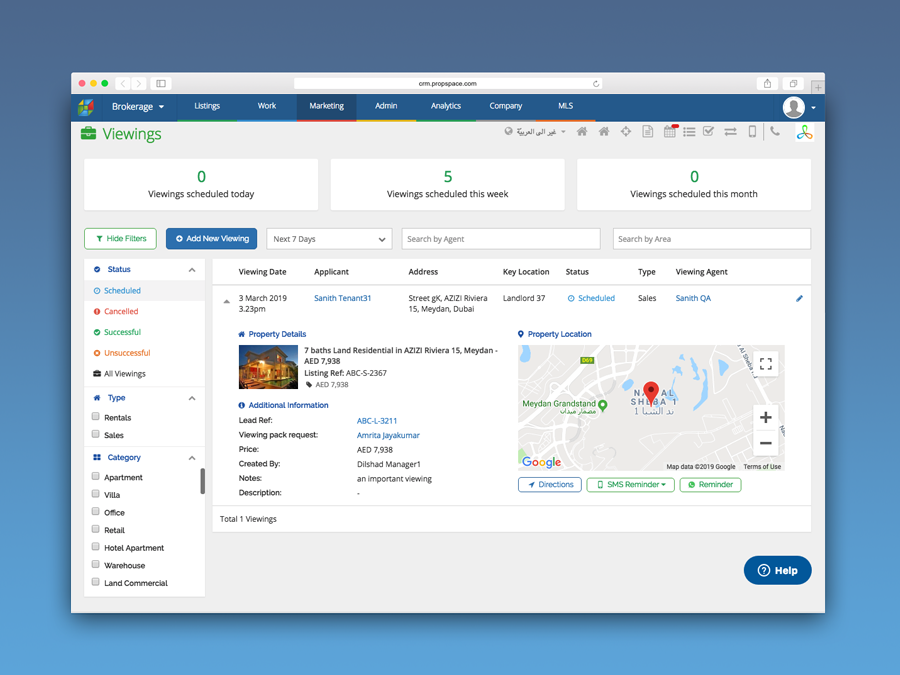900x675 pixels.
Task: Click the Safari show tabs icon
Action: coord(793,83)
